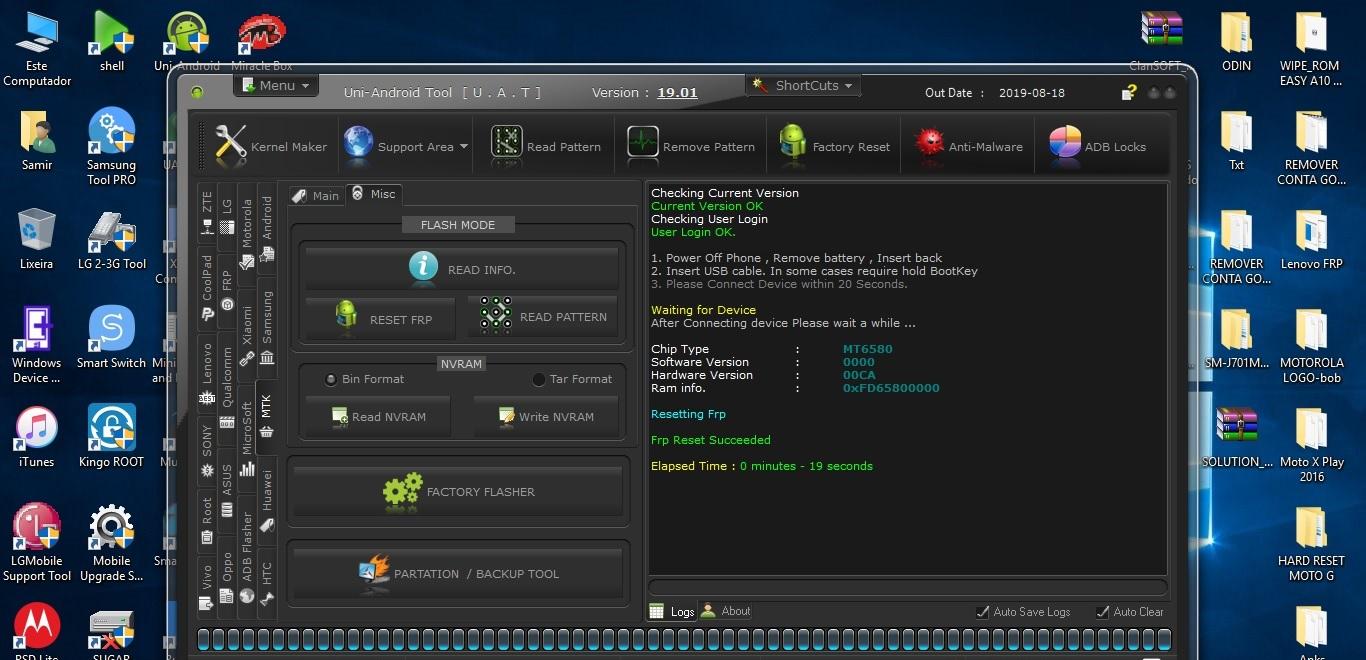The width and height of the screenshot is (1366, 660).
Task: Select the Lenovo FRP folder
Action: (x=1311, y=239)
